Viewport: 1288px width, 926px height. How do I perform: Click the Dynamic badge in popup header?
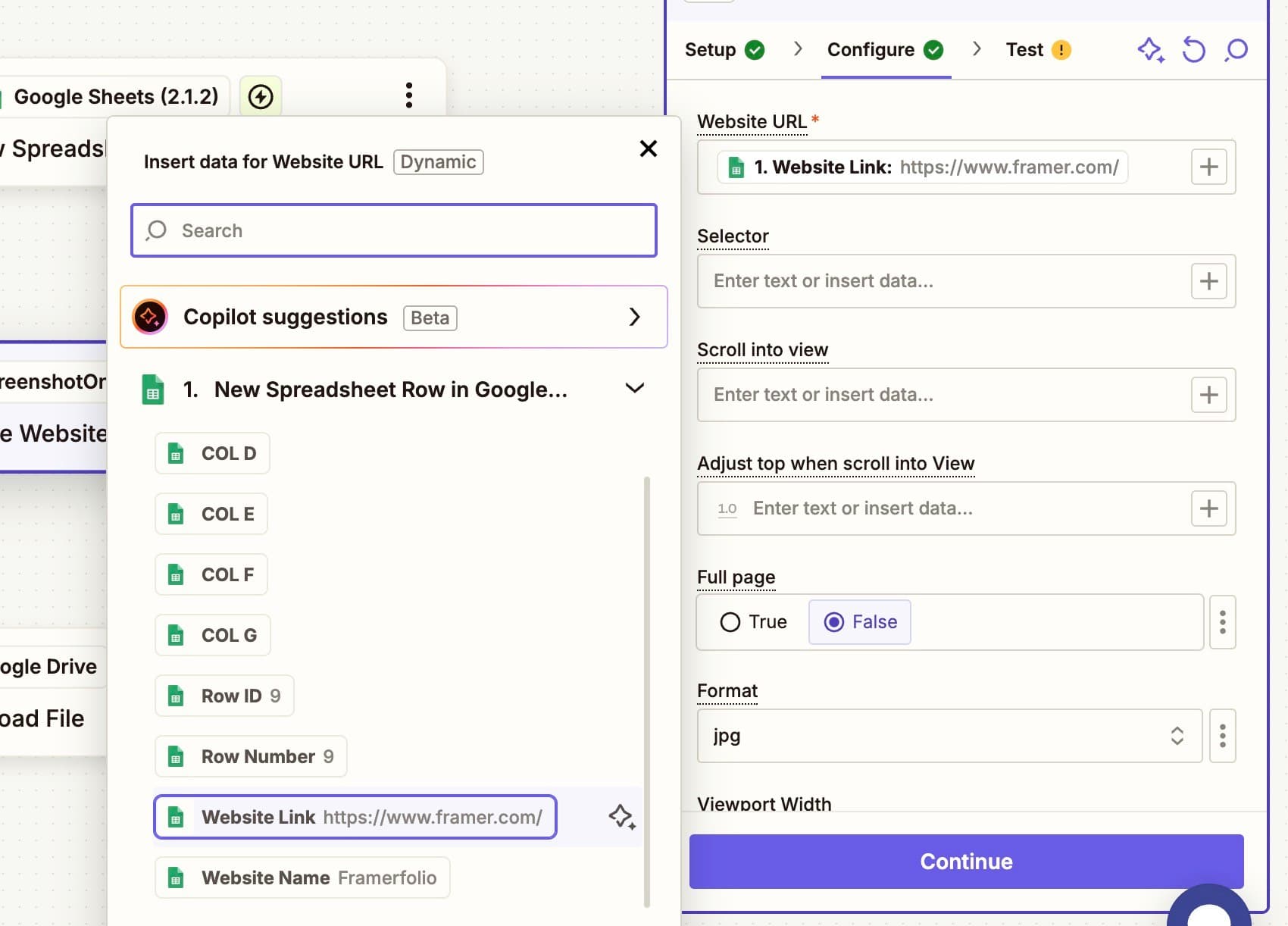point(439,162)
